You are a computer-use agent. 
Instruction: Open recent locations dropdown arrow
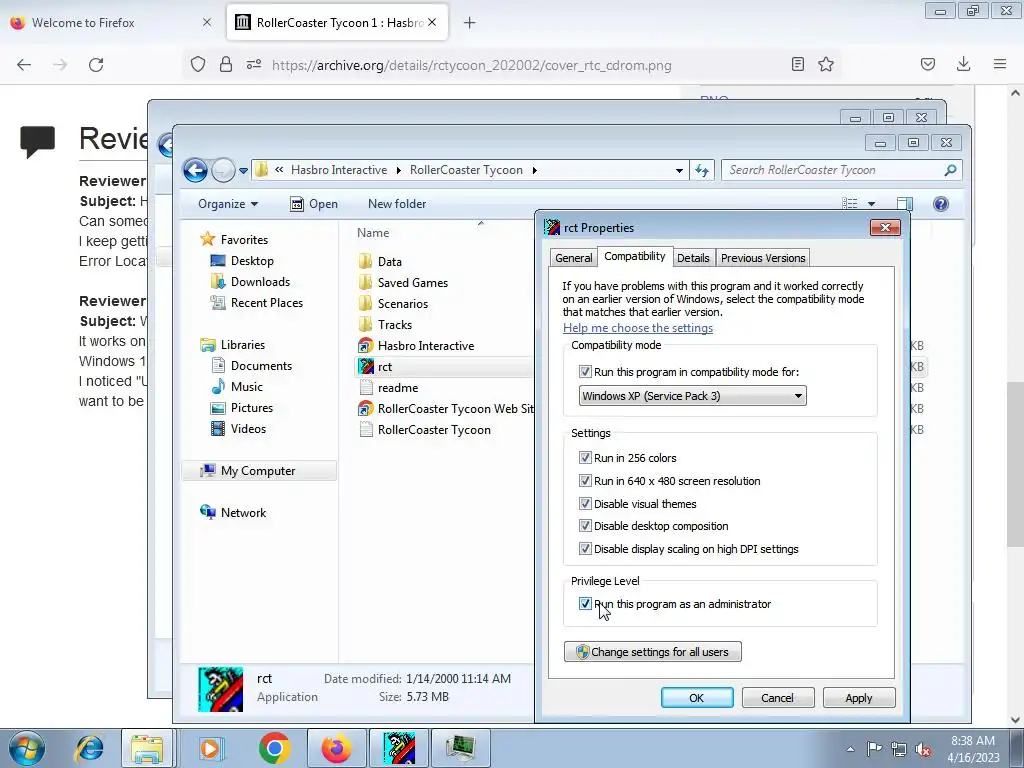tap(243, 170)
